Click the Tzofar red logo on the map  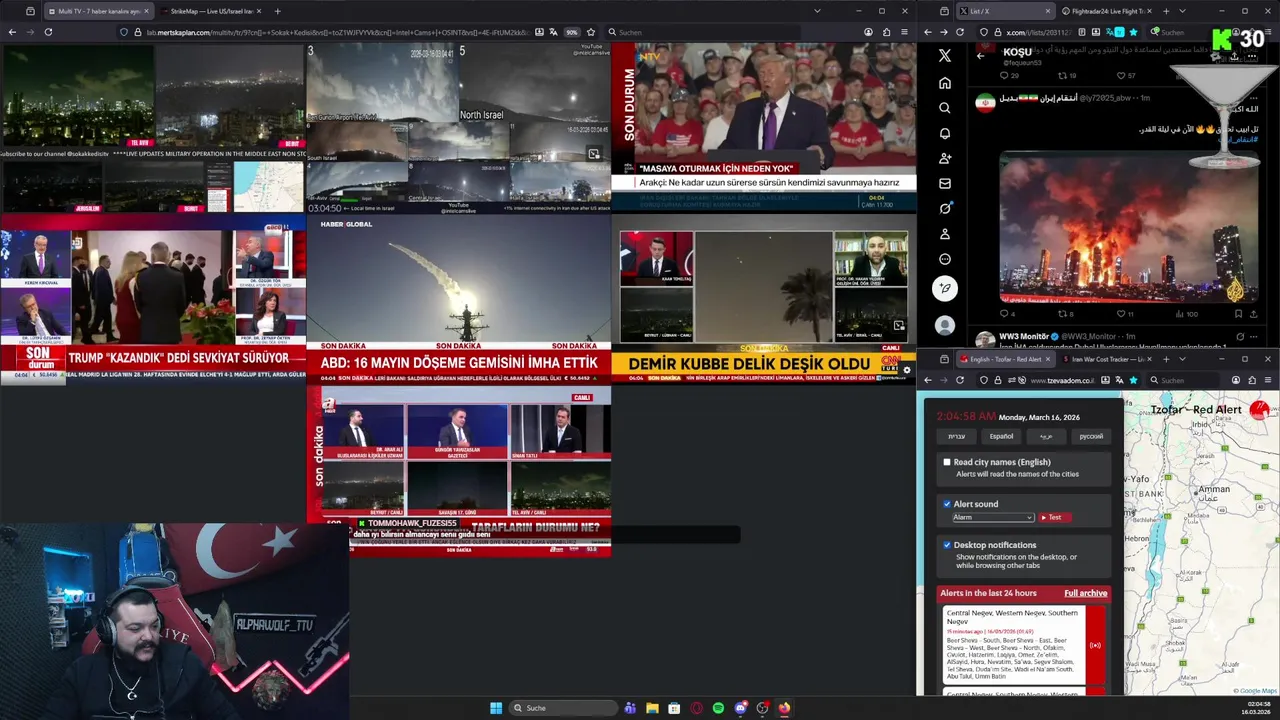1259,409
